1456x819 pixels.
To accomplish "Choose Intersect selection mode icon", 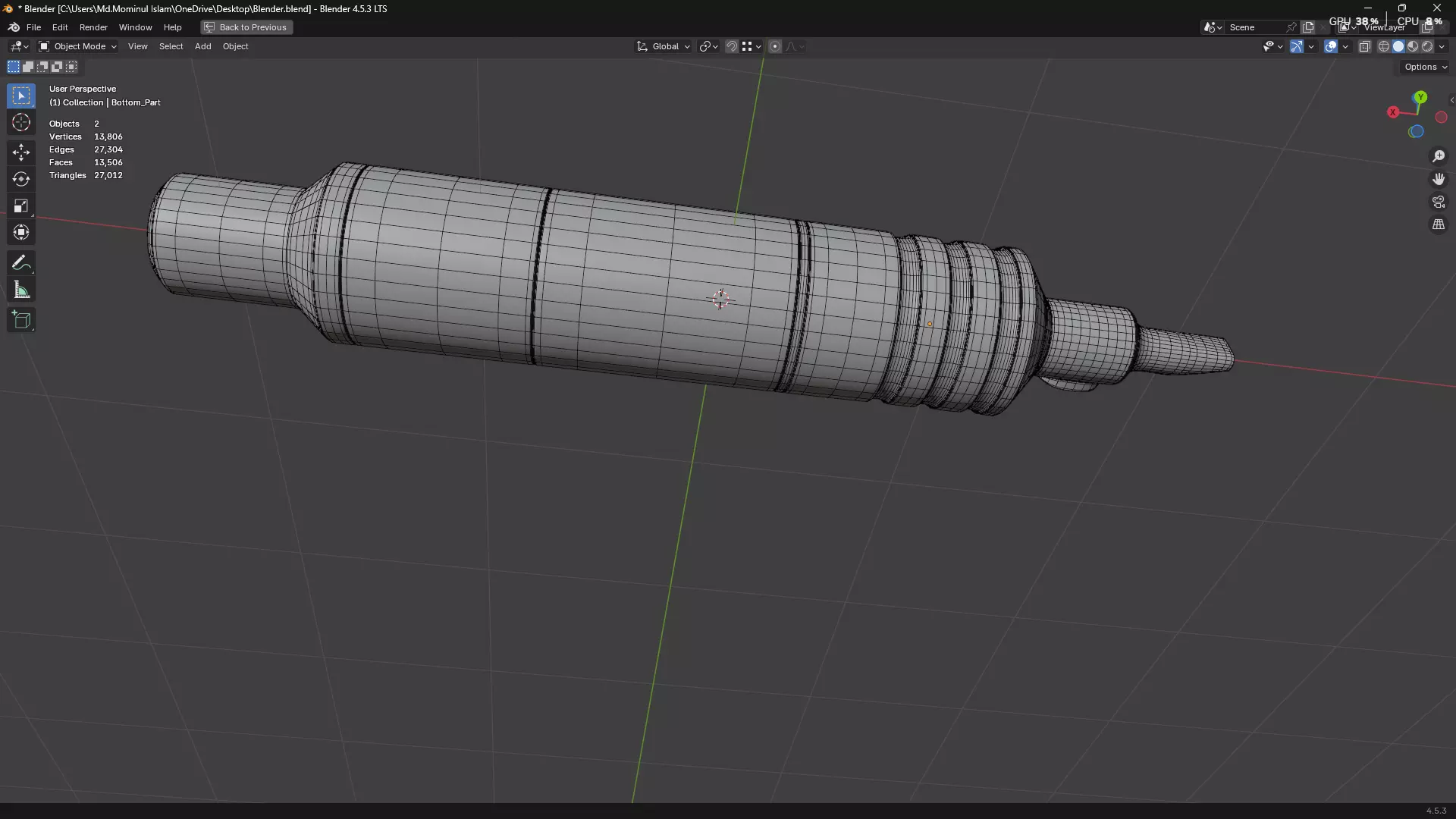I will tap(71, 67).
